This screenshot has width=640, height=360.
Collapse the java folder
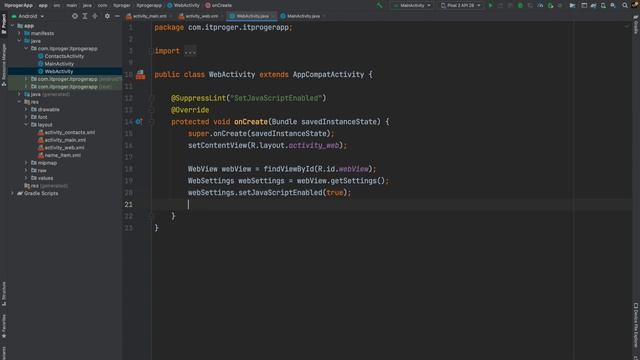coord(19,41)
